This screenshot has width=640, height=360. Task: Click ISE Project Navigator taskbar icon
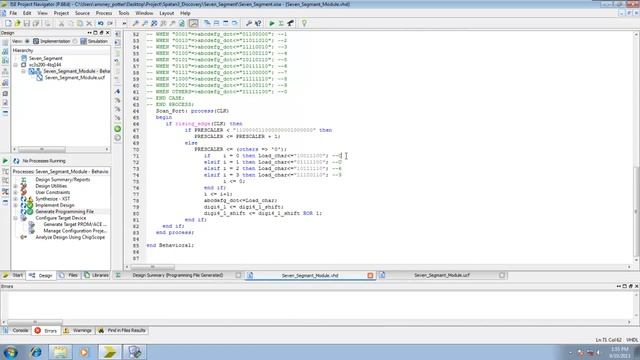[109, 352]
